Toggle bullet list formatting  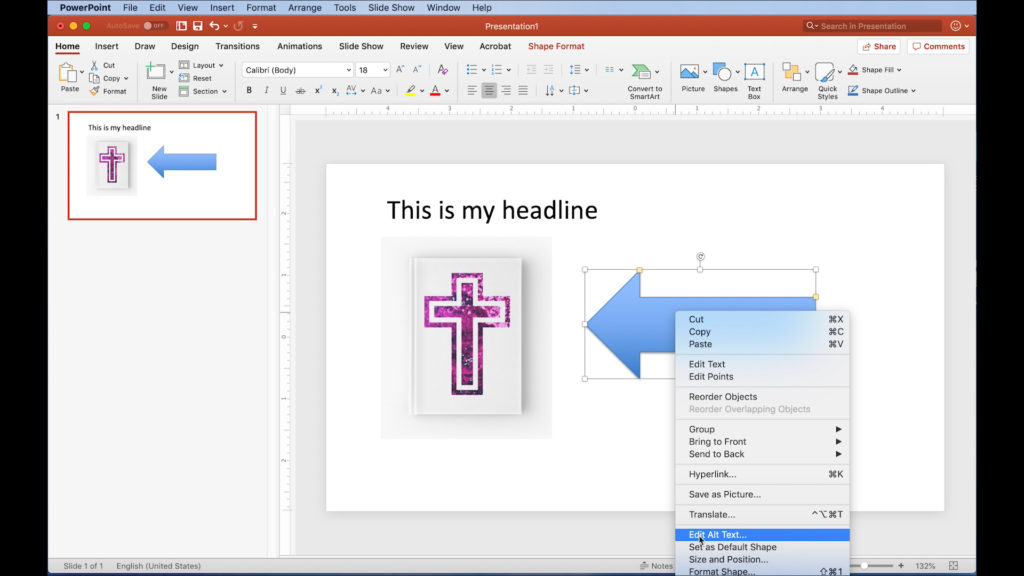click(472, 69)
